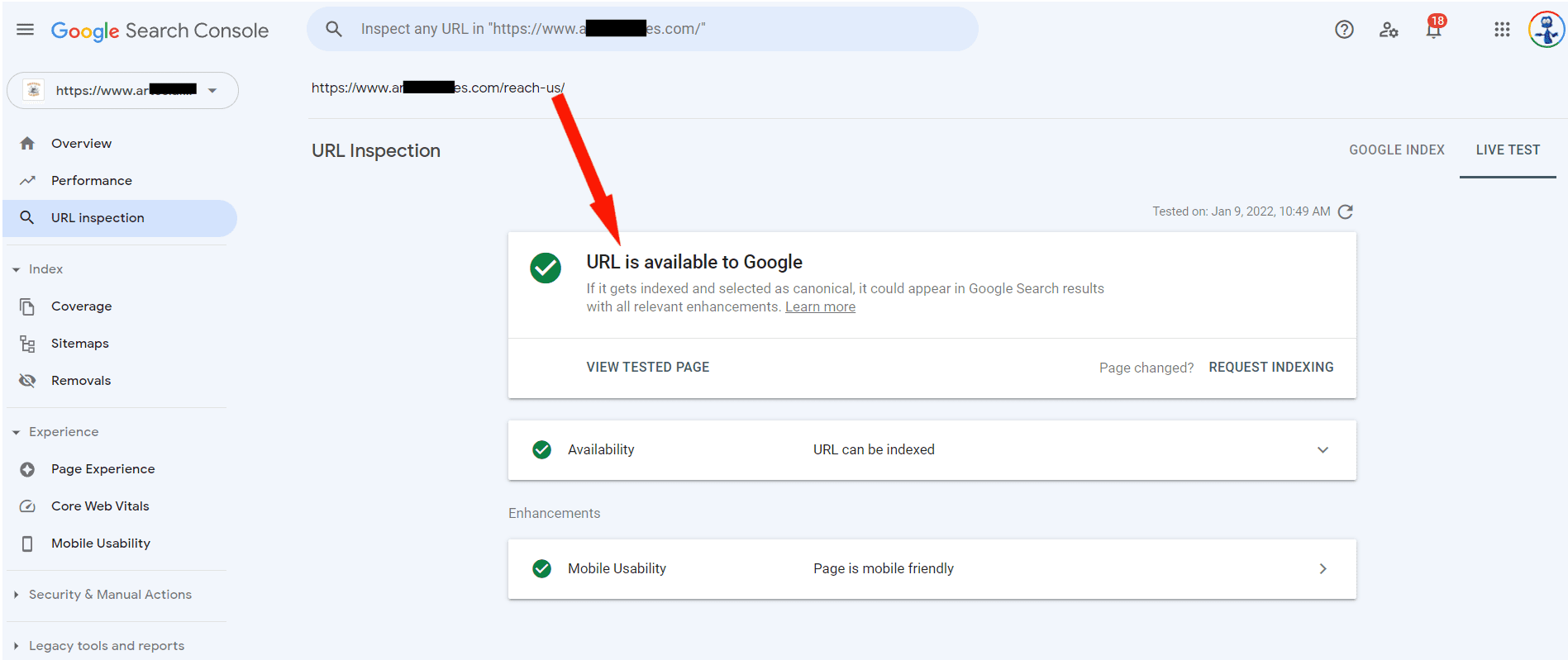
Task: Click the 'URL Inspection' page title
Action: click(376, 151)
